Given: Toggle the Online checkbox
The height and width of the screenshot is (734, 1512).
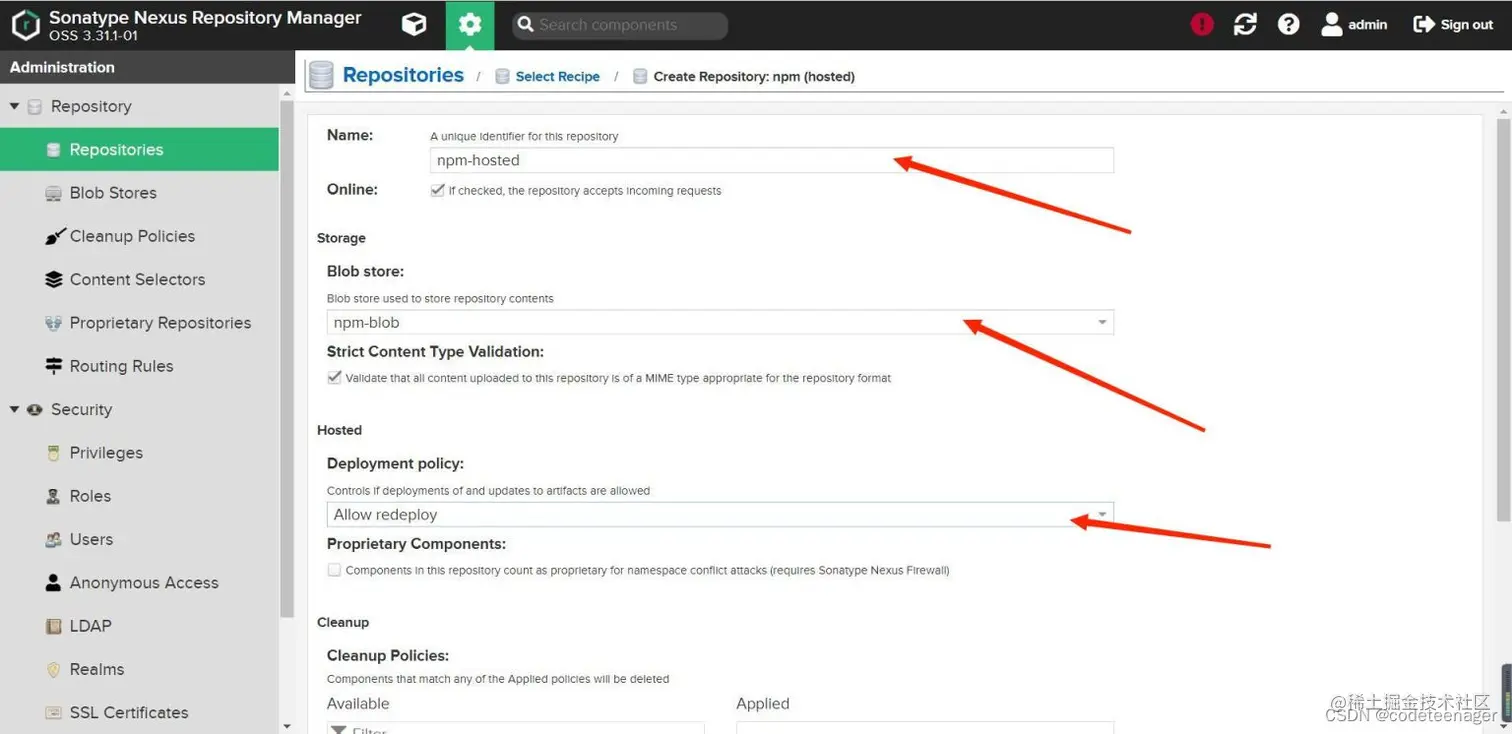Looking at the screenshot, I should click(x=437, y=190).
